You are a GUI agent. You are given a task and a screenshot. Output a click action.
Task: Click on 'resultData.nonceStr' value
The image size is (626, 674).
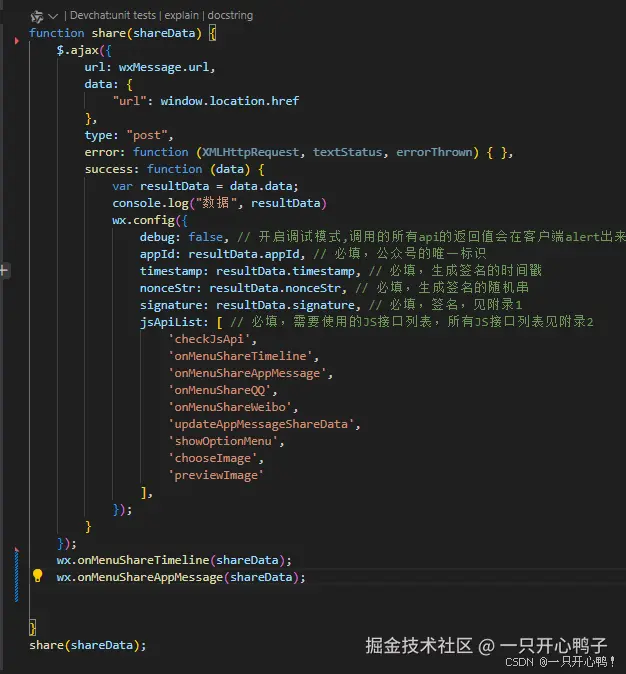point(275,288)
